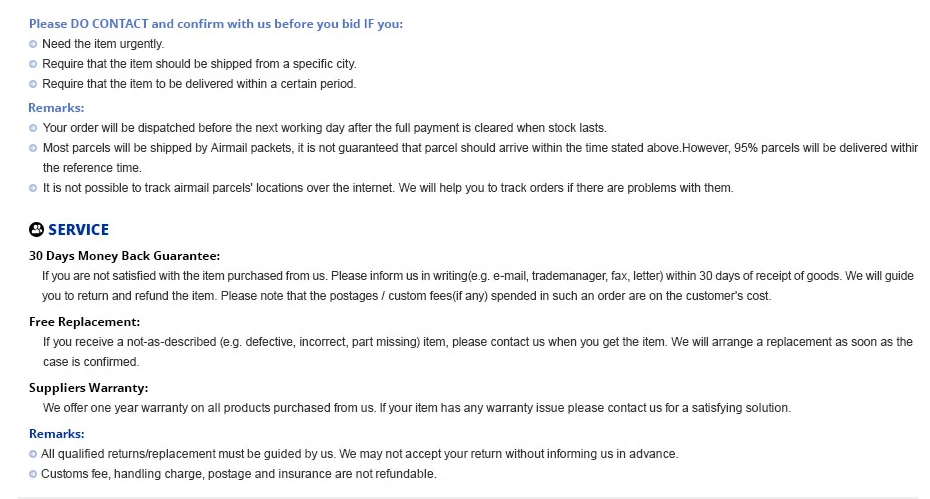Click bullet icon beside 'It is not possible to track'
The width and height of the screenshot is (930, 499).
click(33, 188)
